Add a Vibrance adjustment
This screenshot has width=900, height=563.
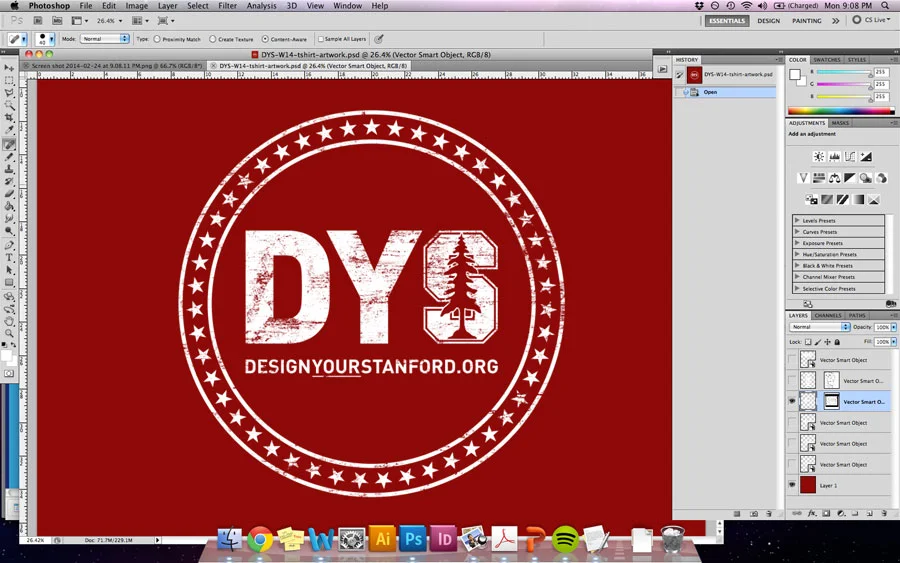tap(803, 178)
